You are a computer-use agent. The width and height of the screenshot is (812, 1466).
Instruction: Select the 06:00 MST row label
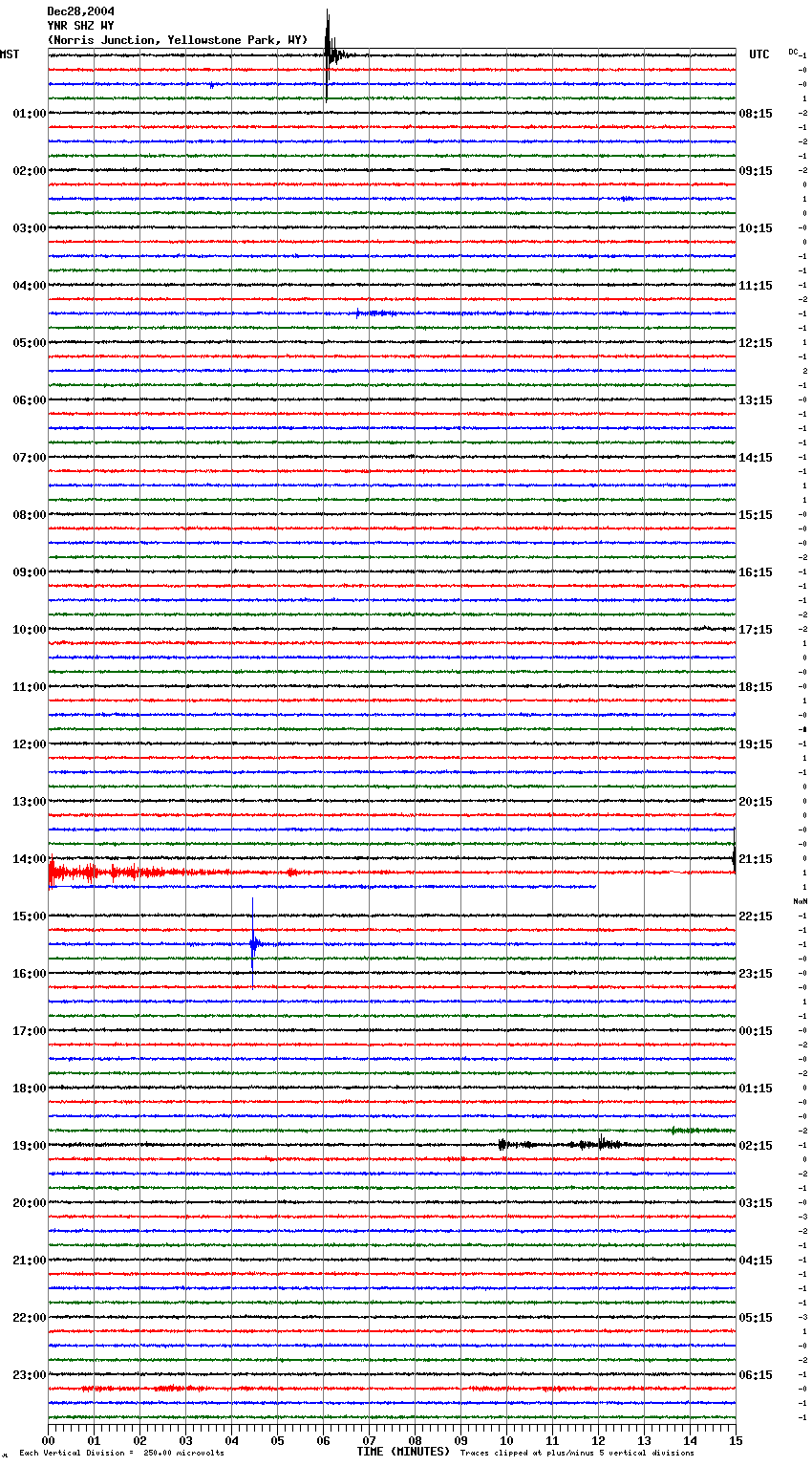(29, 400)
